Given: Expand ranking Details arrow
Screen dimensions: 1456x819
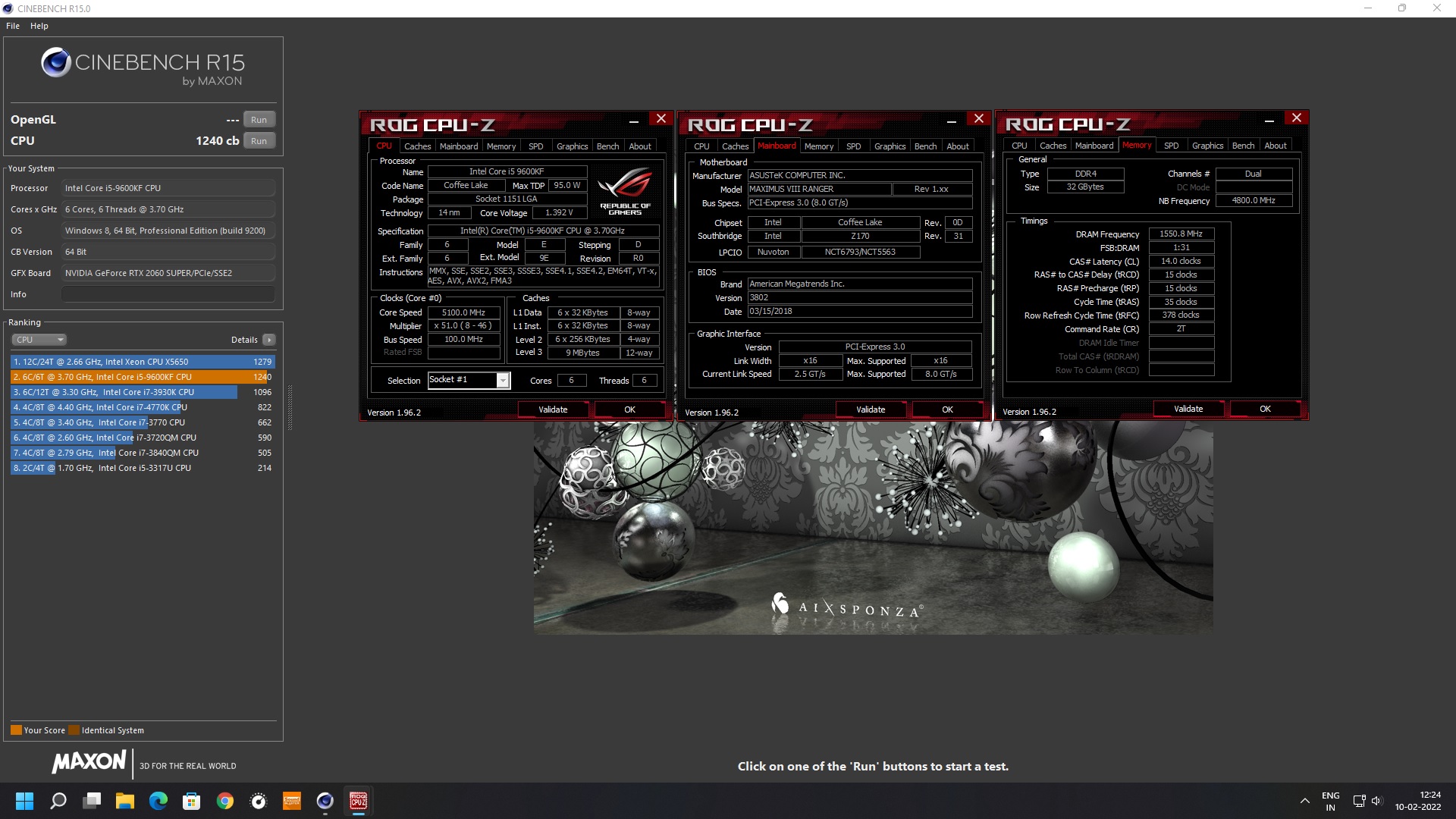Looking at the screenshot, I should coord(269,340).
